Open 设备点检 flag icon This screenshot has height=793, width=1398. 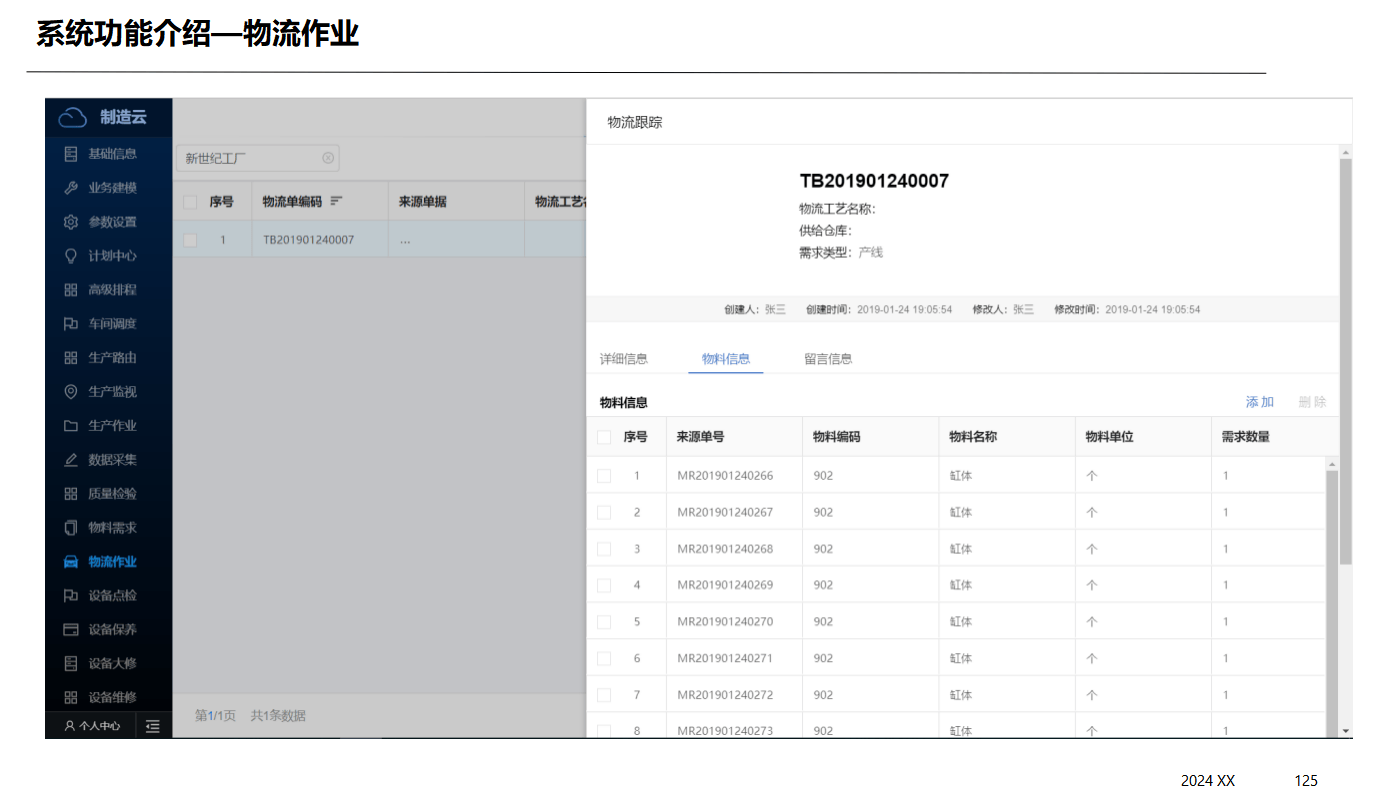point(70,596)
